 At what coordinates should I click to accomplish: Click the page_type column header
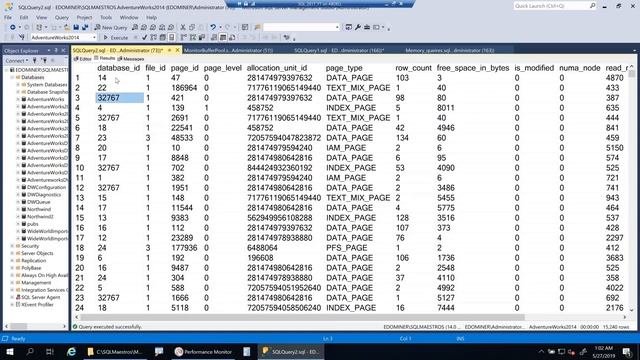click(x=344, y=68)
